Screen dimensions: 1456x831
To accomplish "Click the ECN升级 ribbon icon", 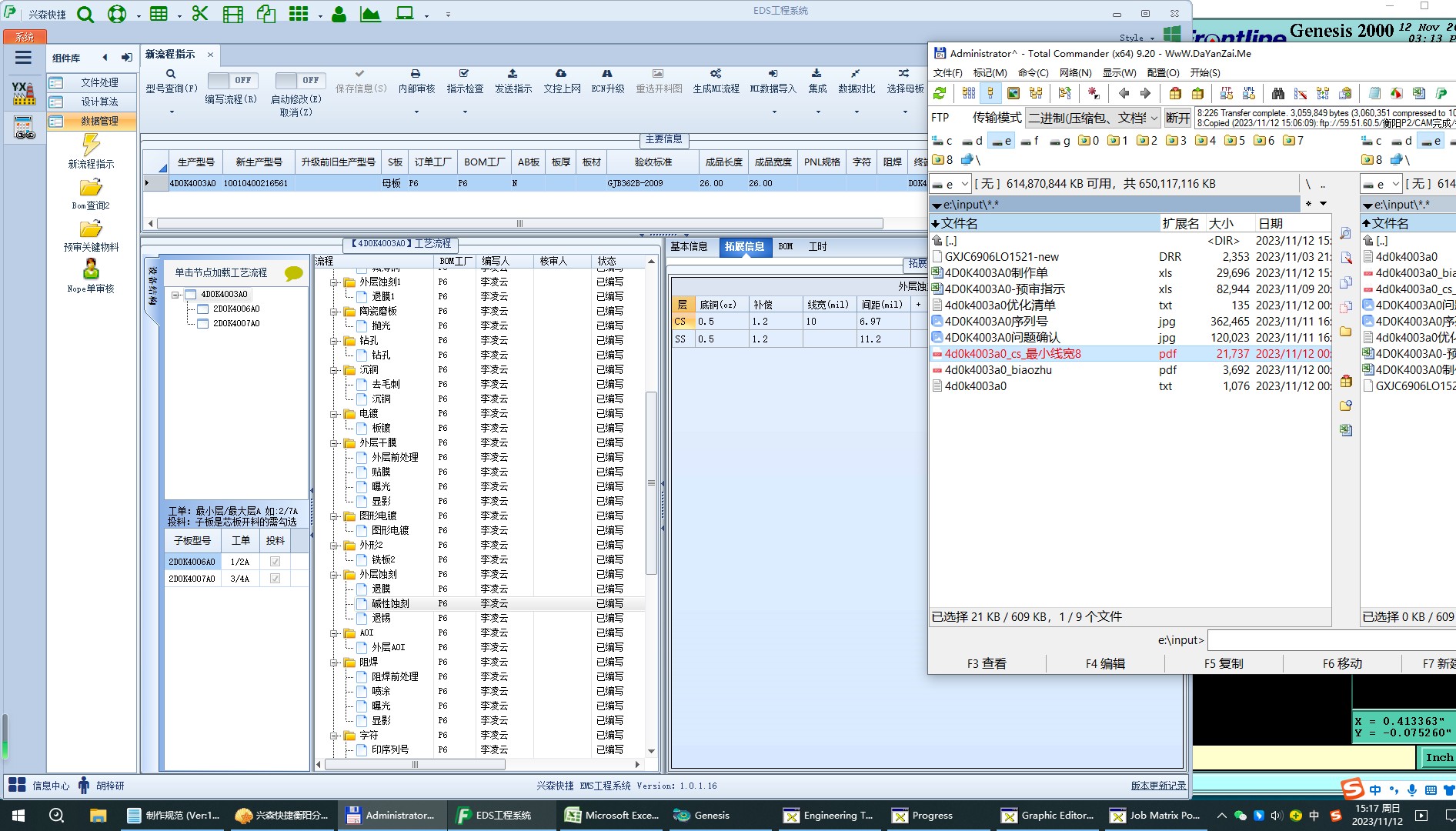I will [607, 74].
